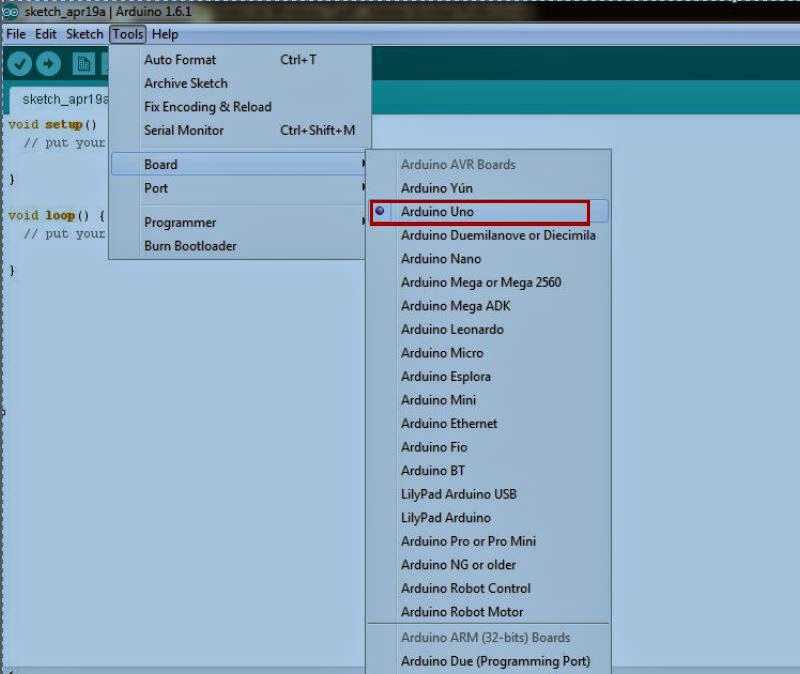
Task: Choose Arduino Robot Motor board
Action: [489, 612]
